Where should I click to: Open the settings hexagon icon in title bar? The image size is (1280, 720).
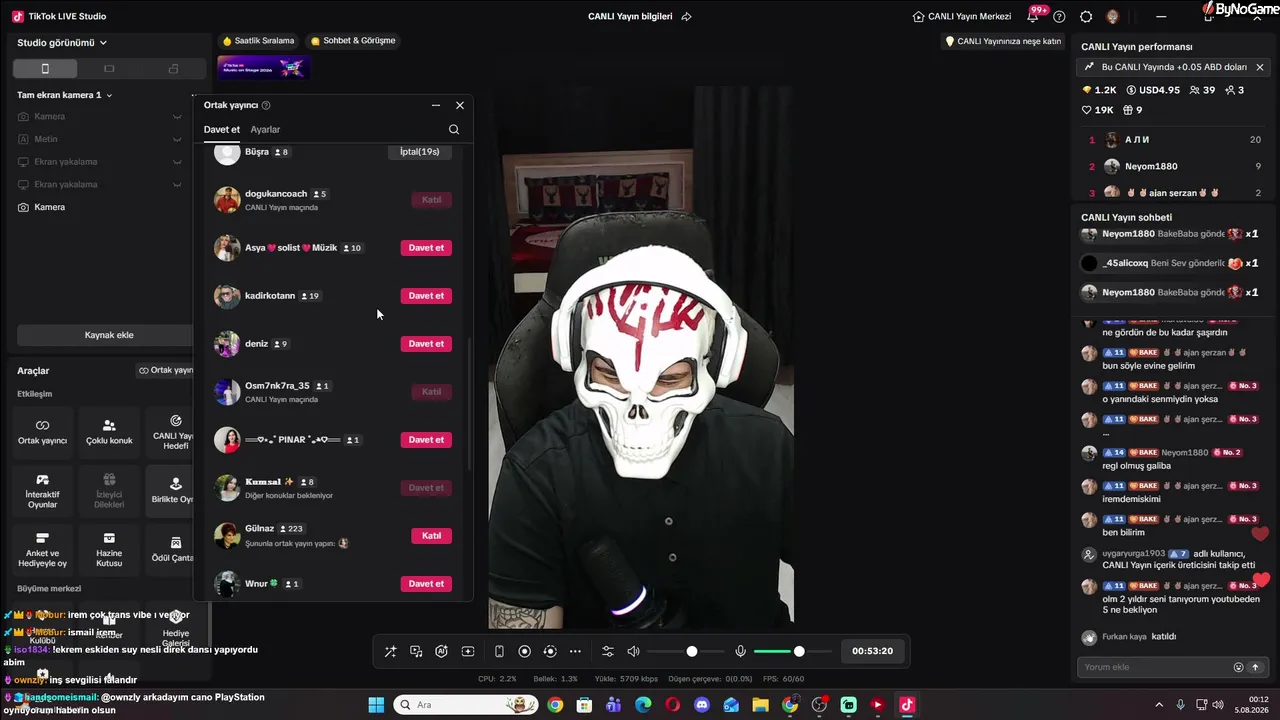[x=1086, y=16]
